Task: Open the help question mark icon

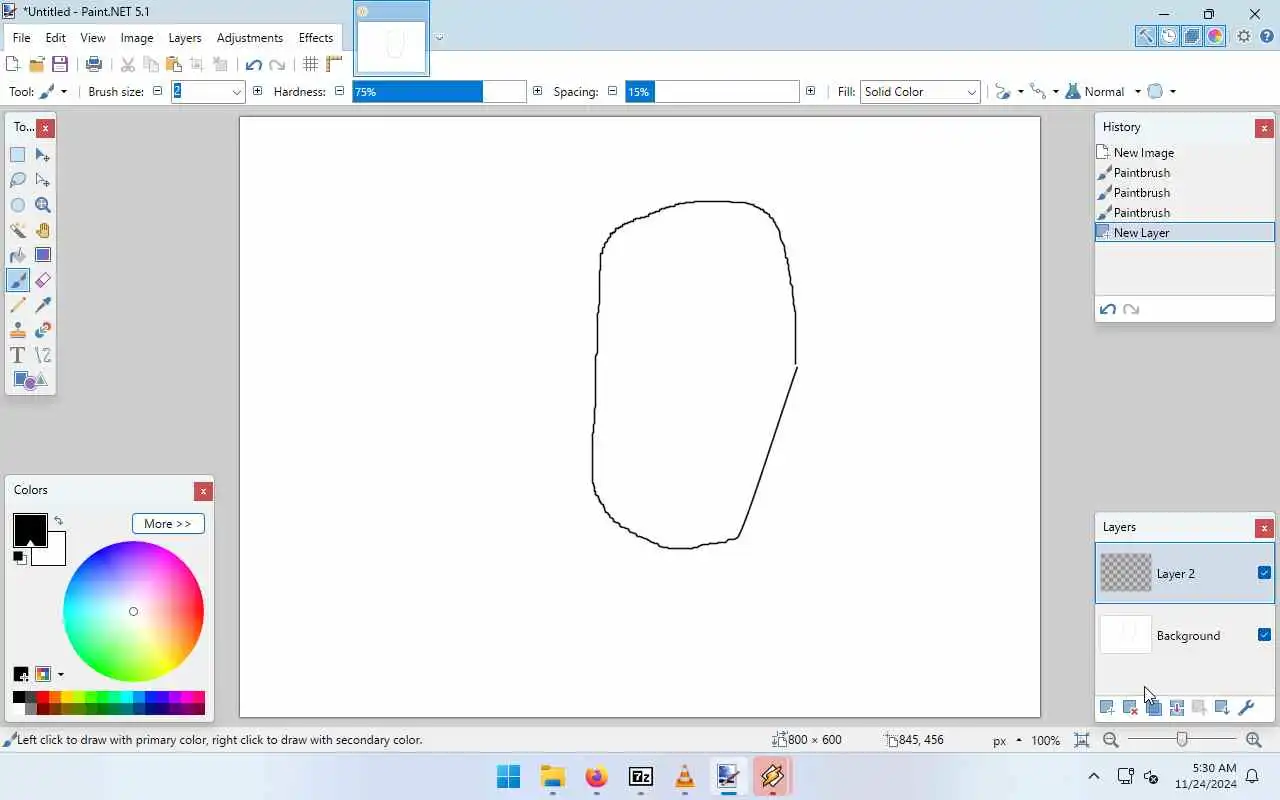Action: [x=1267, y=36]
